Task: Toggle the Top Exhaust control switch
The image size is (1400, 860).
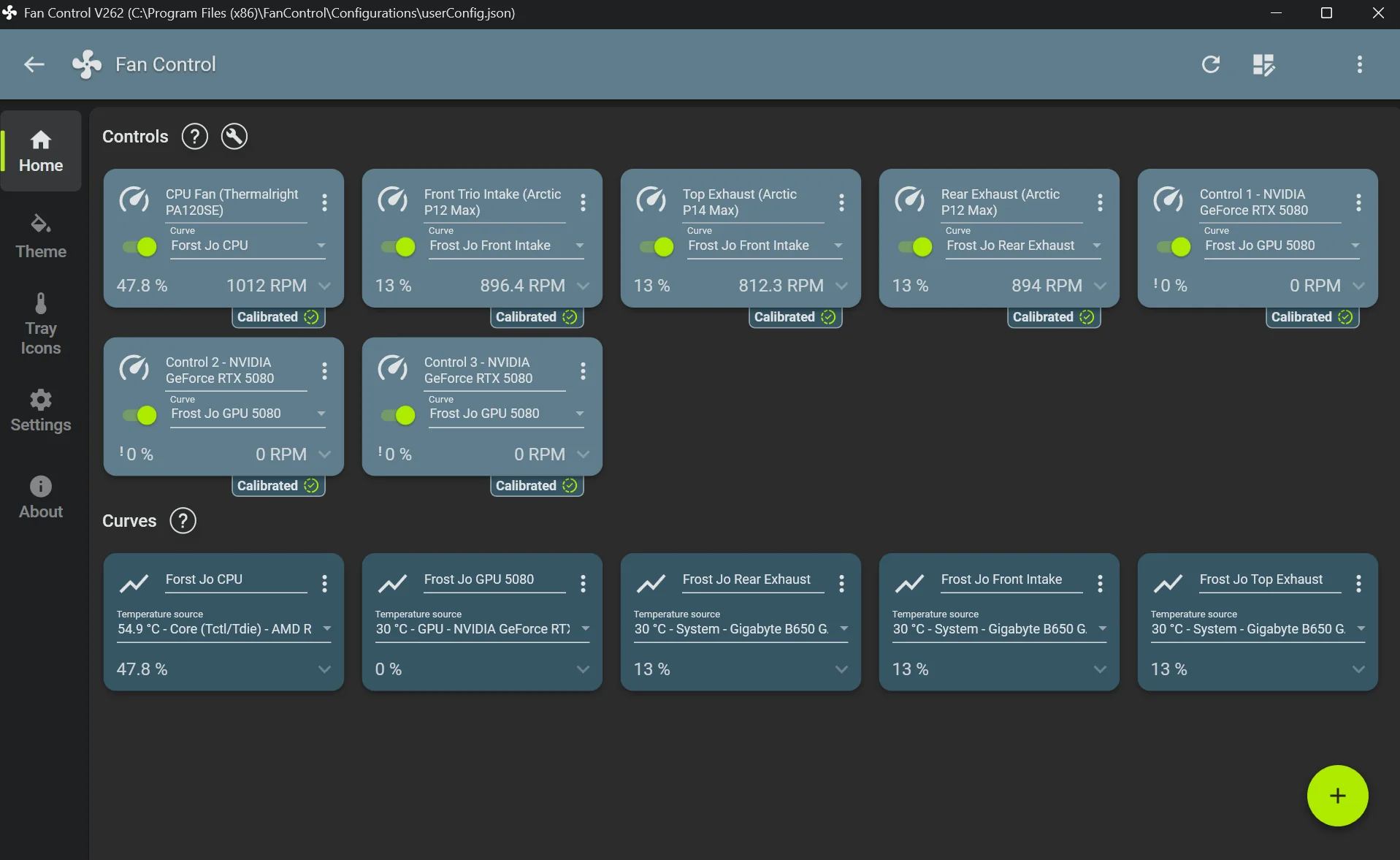Action: point(657,247)
